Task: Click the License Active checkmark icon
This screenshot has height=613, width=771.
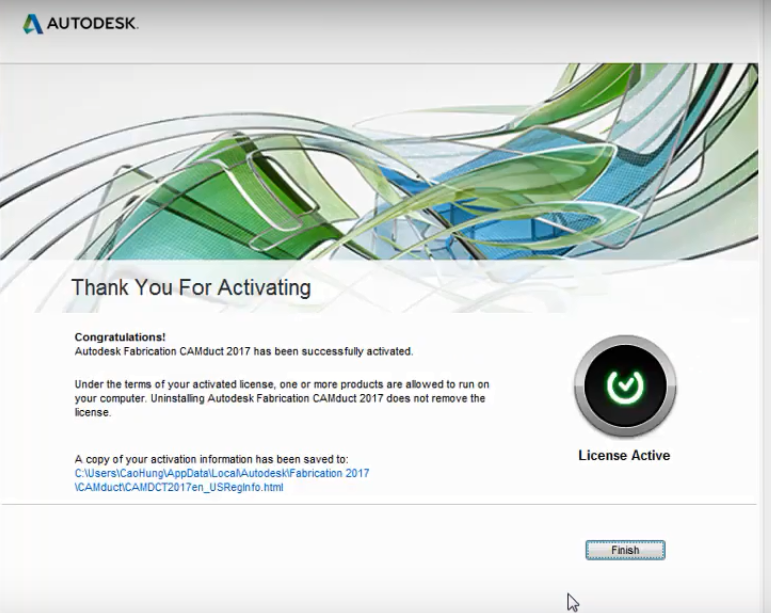Action: pyautogui.click(x=625, y=386)
